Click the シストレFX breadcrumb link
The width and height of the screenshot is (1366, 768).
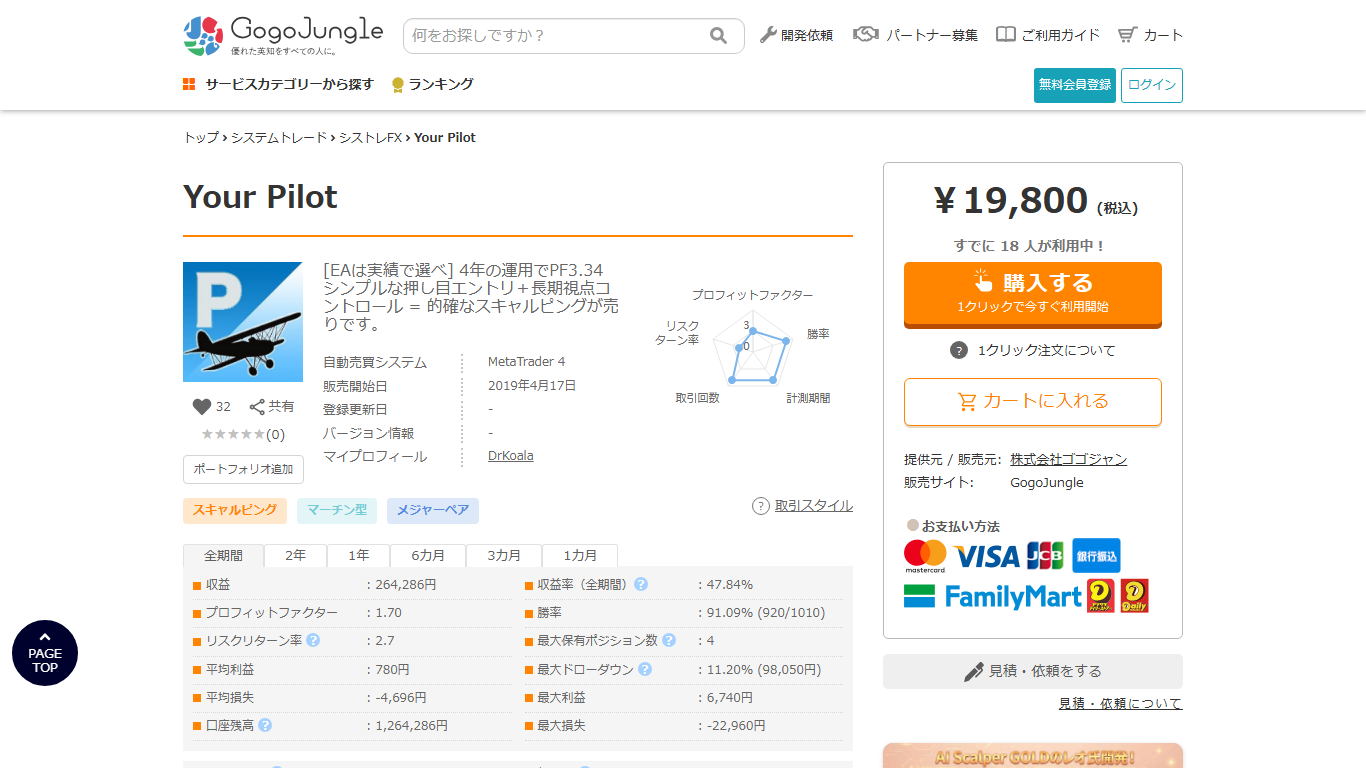(370, 138)
